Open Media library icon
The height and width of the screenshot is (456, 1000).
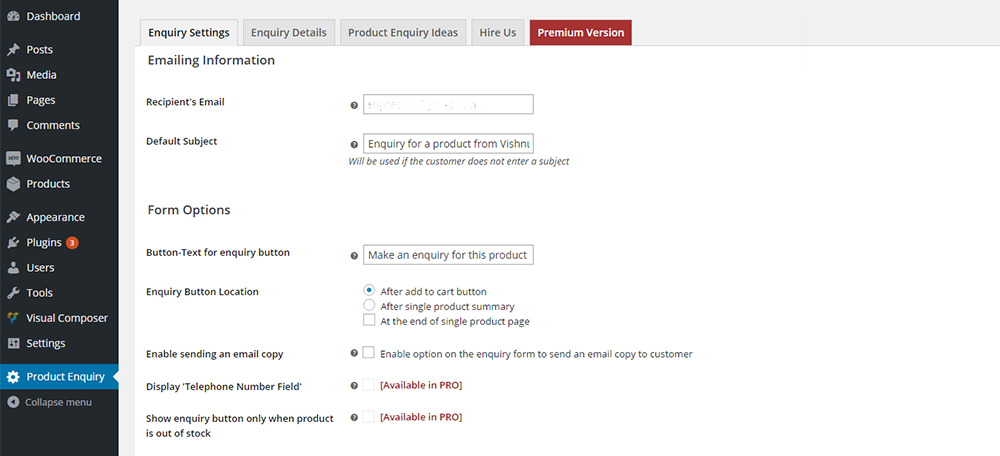(13, 75)
